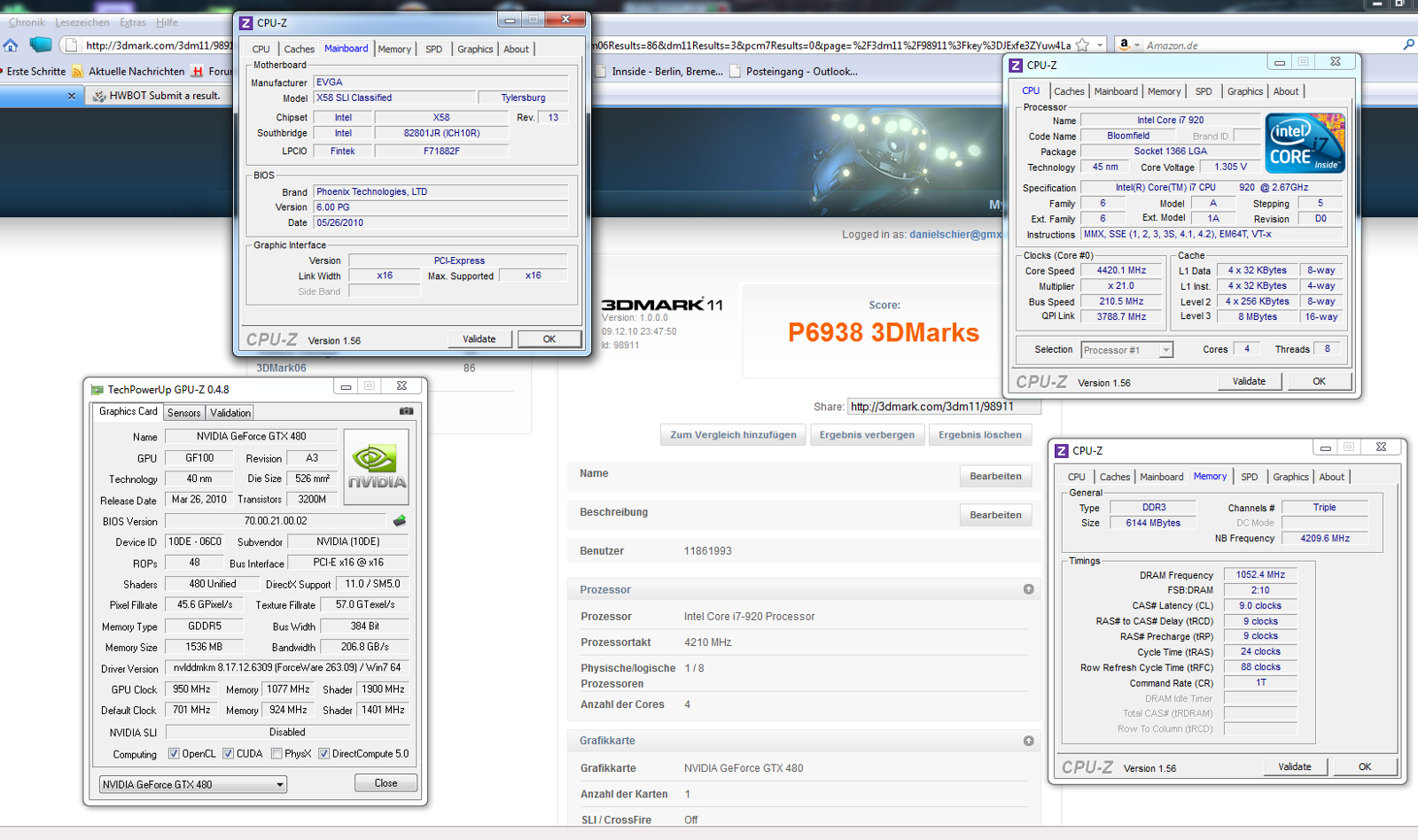Select SPD tab in Mainboard CPU-Z window

(433, 50)
